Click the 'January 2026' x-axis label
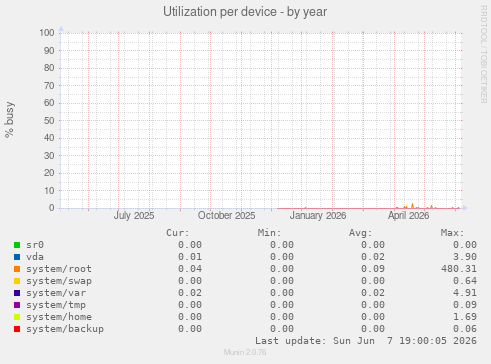Screen dimensions: 491x364 pyautogui.click(x=318, y=216)
